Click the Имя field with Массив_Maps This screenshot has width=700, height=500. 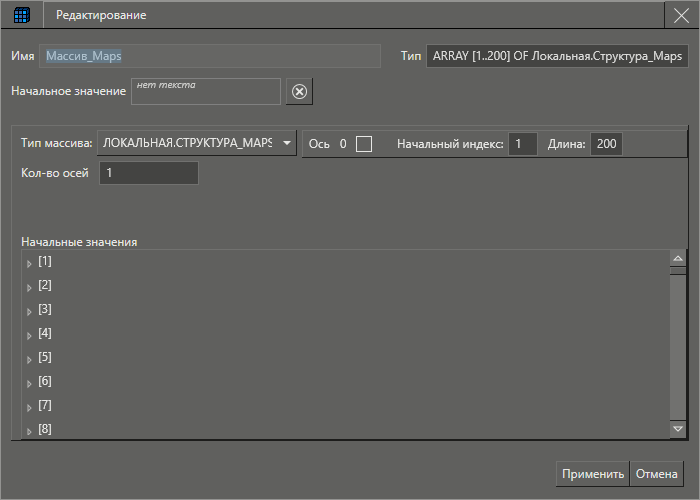coord(210,56)
